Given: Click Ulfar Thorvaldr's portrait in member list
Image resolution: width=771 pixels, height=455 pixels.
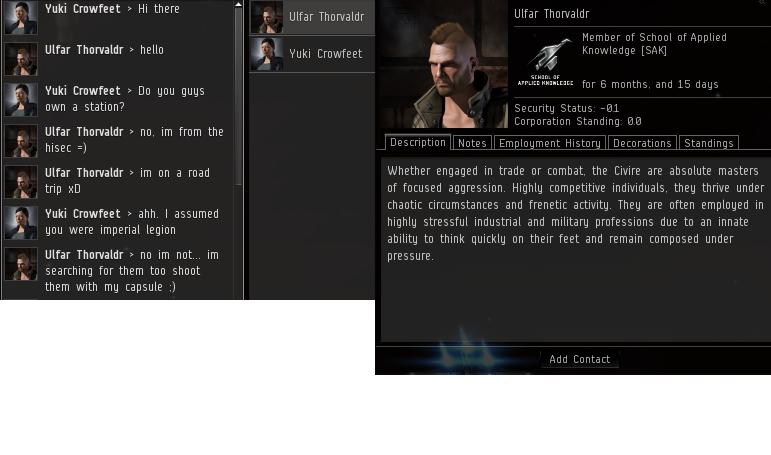Looking at the screenshot, I should click(x=267, y=17).
